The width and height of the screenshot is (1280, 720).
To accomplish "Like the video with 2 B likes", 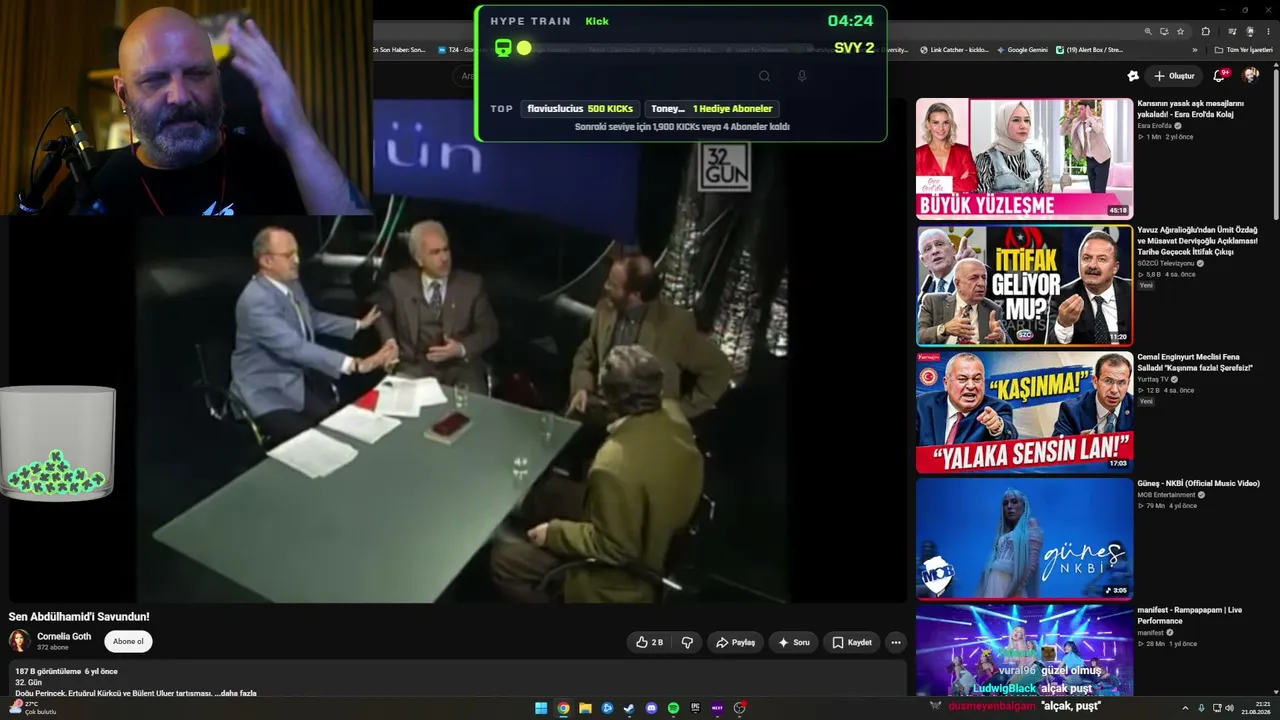I will pos(649,642).
